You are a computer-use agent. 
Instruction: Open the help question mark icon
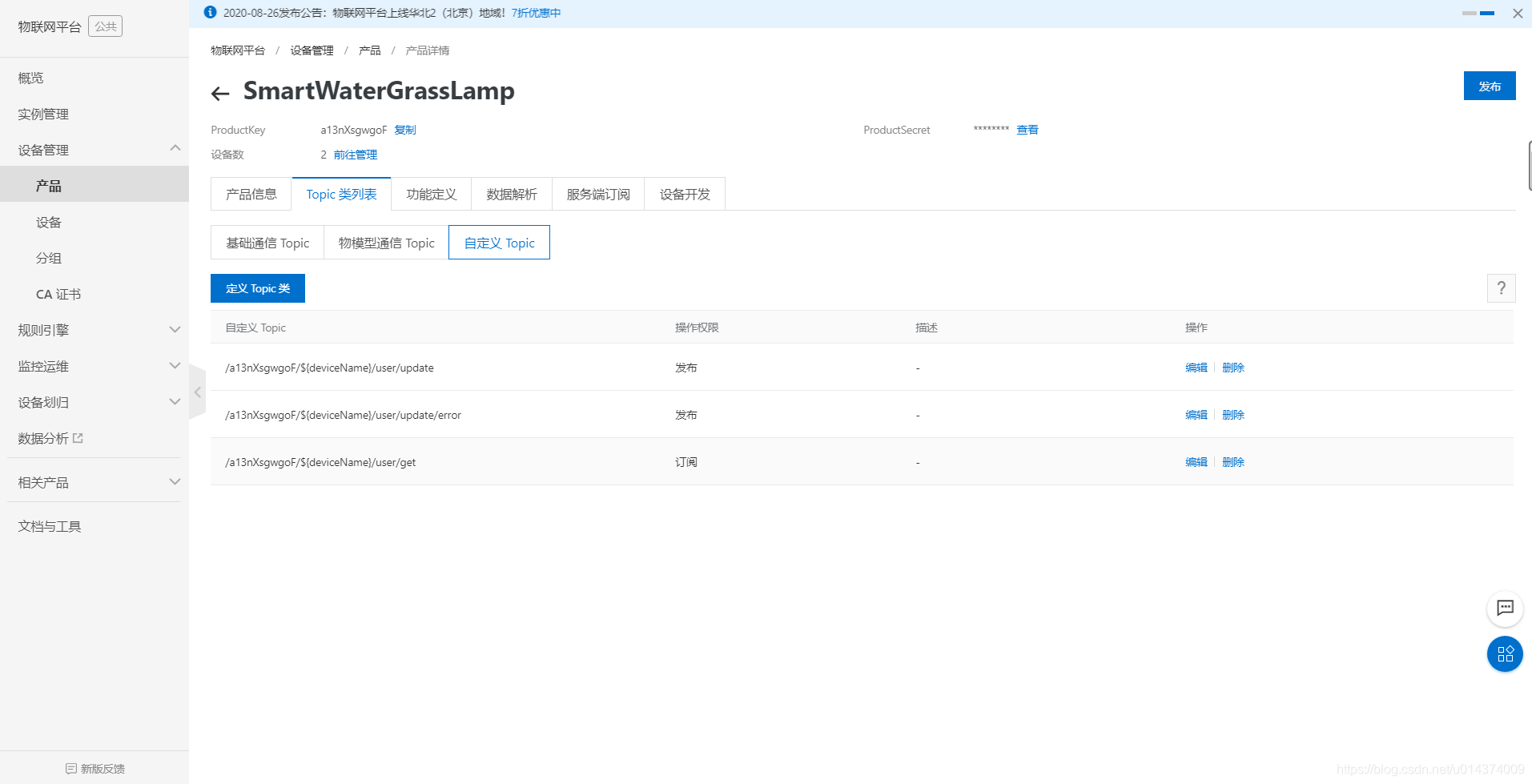(1501, 288)
